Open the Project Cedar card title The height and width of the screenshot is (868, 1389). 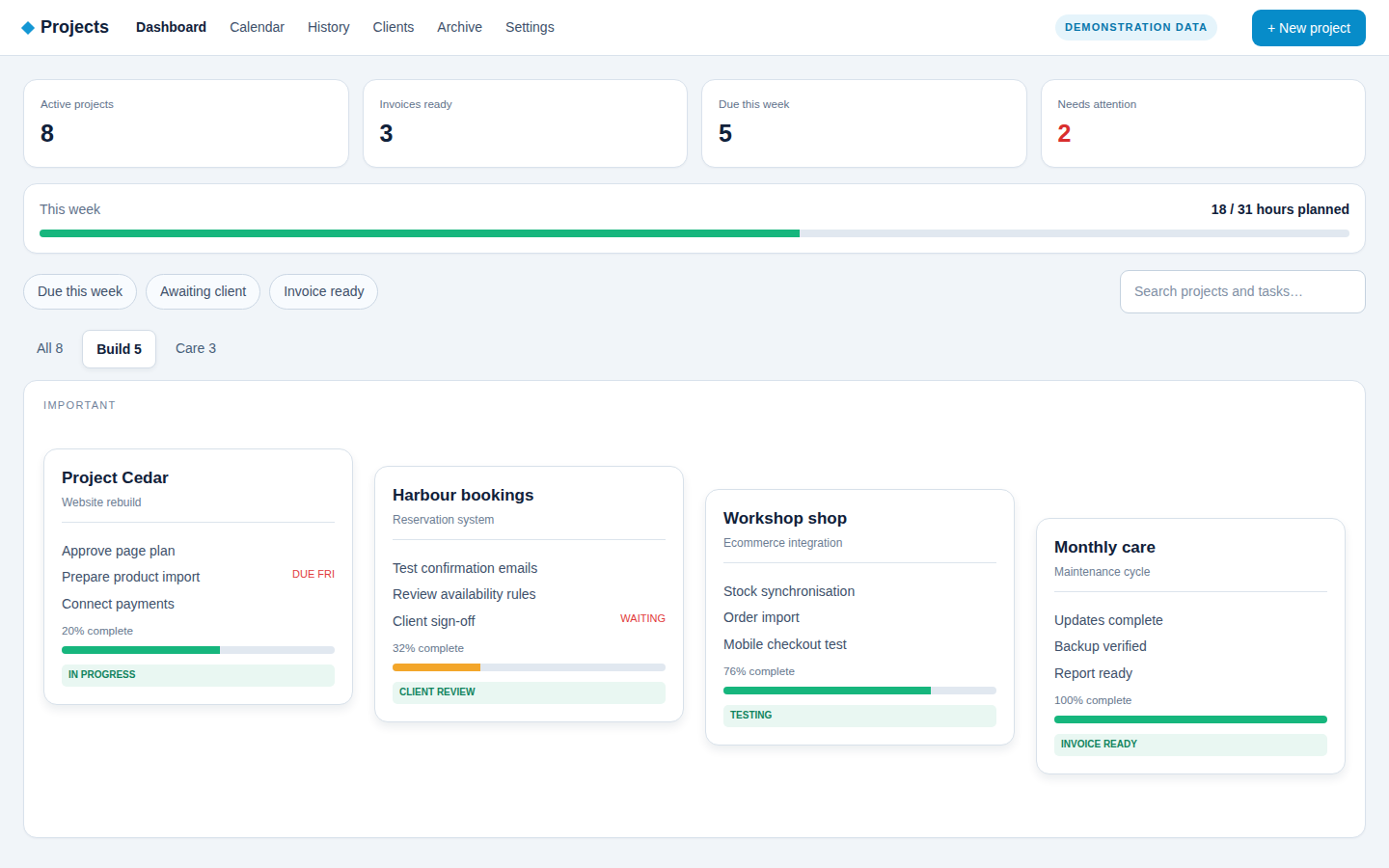tap(115, 477)
